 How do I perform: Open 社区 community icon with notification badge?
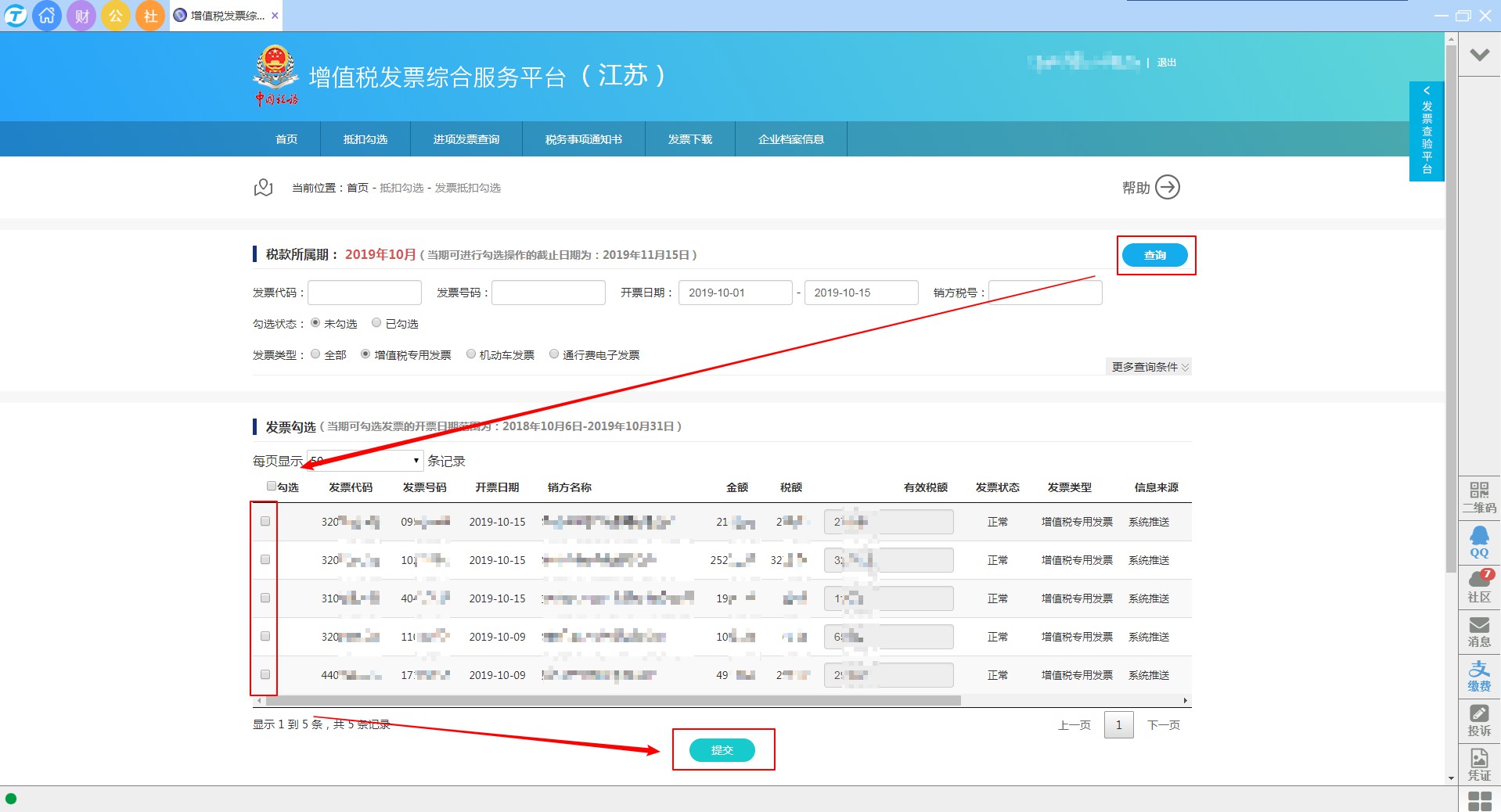click(1478, 586)
